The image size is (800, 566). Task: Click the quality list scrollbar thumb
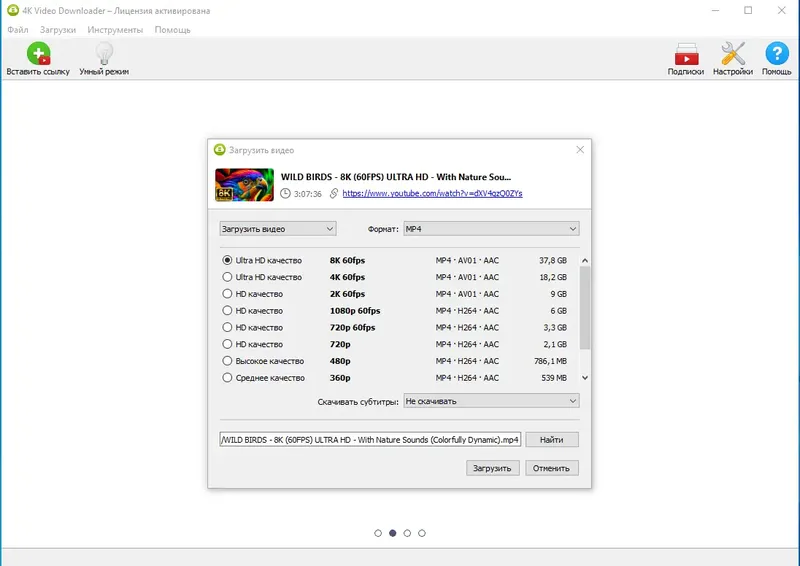pos(585,308)
